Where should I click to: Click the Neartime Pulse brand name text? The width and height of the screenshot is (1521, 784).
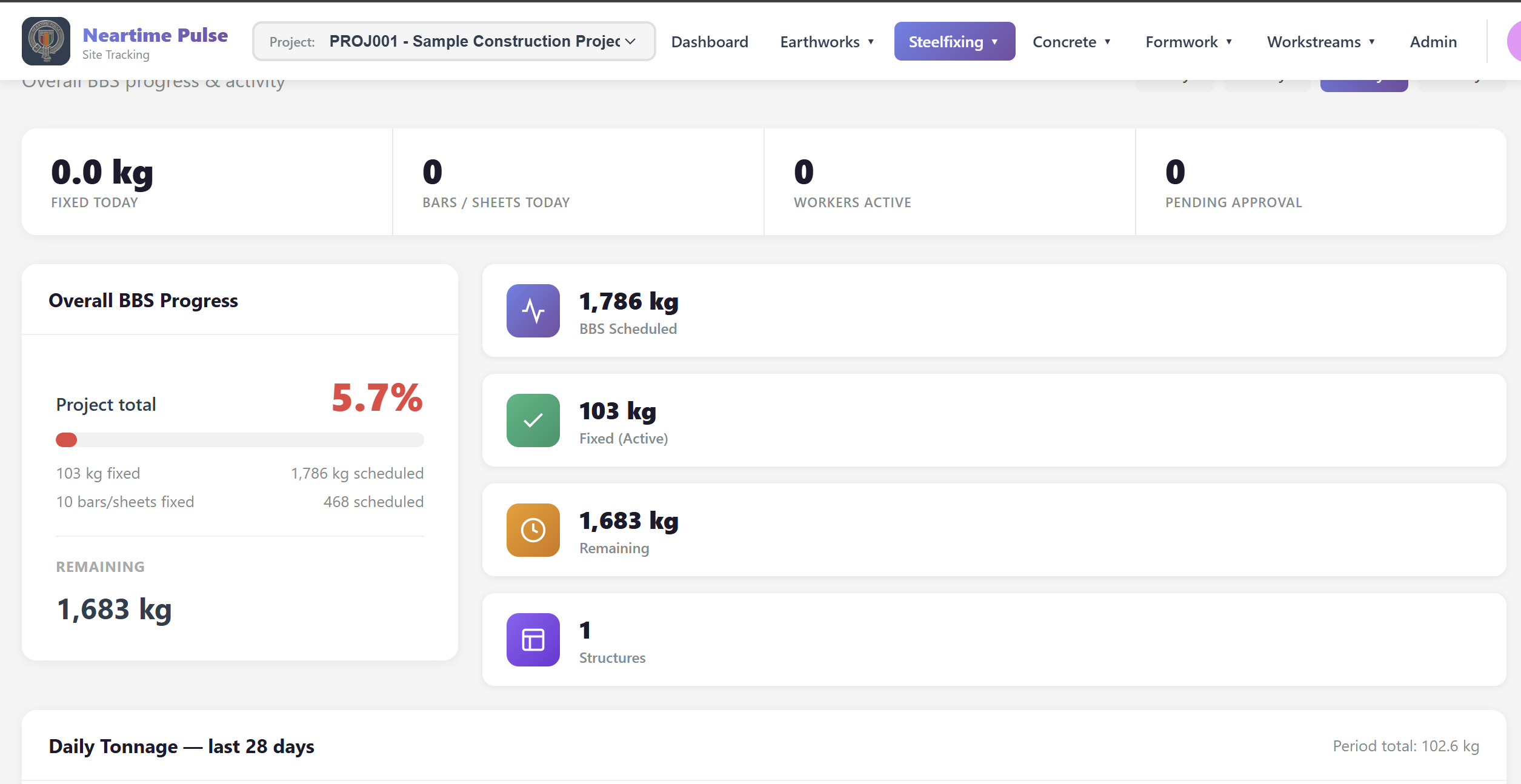(155, 35)
